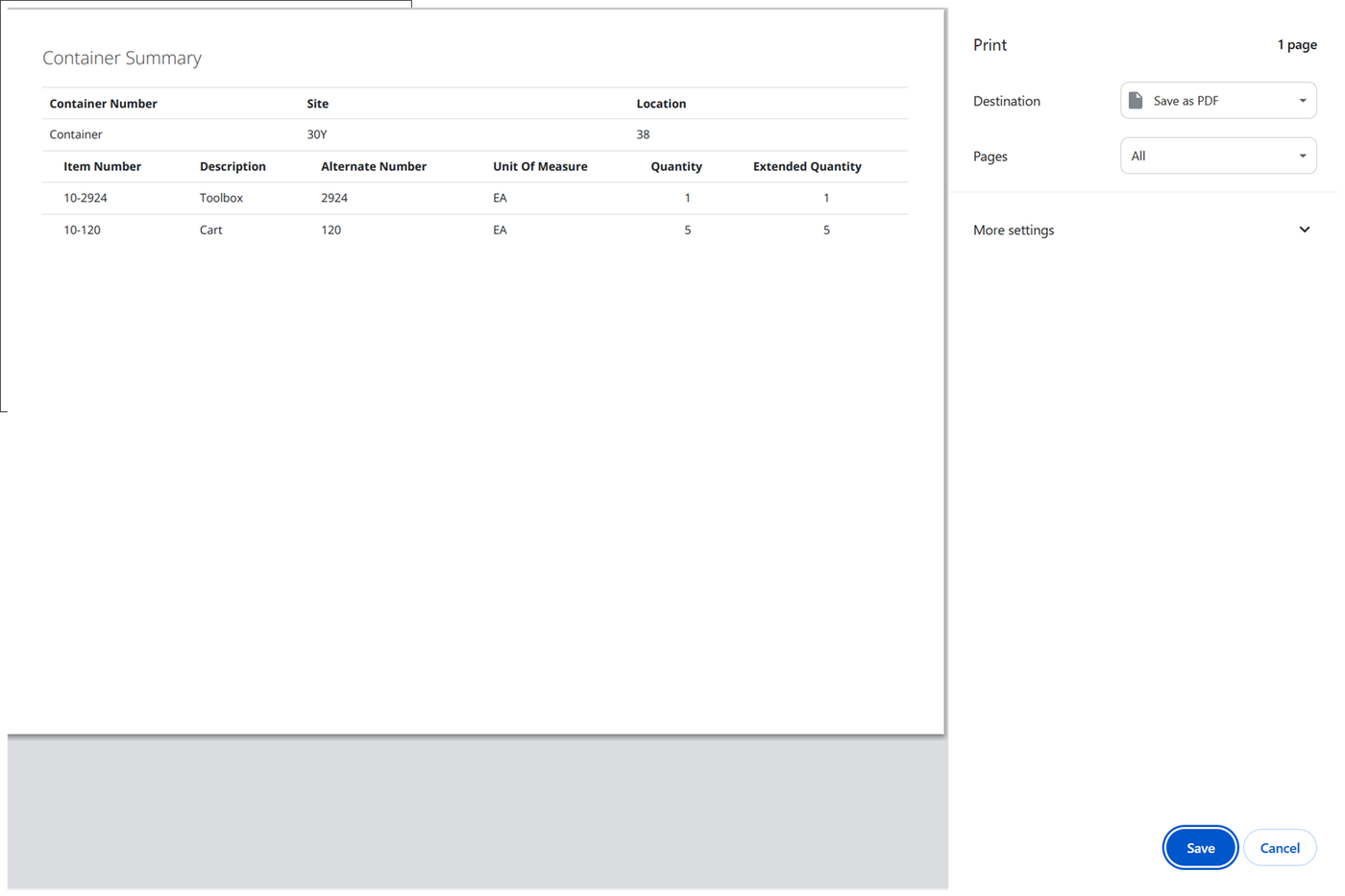Click the Save button

tap(1200, 848)
